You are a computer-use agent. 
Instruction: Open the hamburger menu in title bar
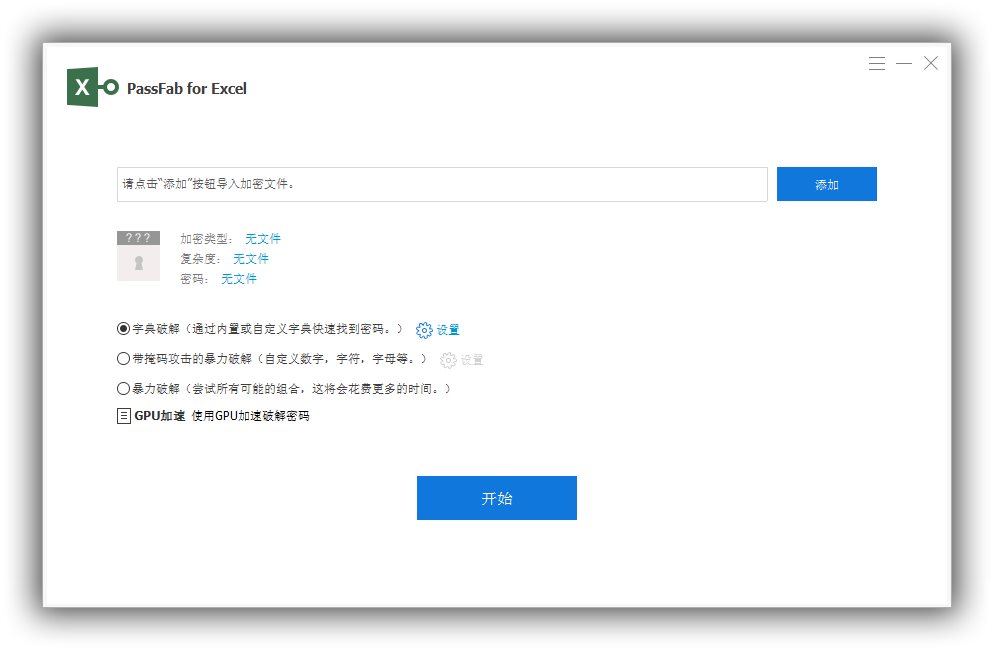tap(877, 63)
